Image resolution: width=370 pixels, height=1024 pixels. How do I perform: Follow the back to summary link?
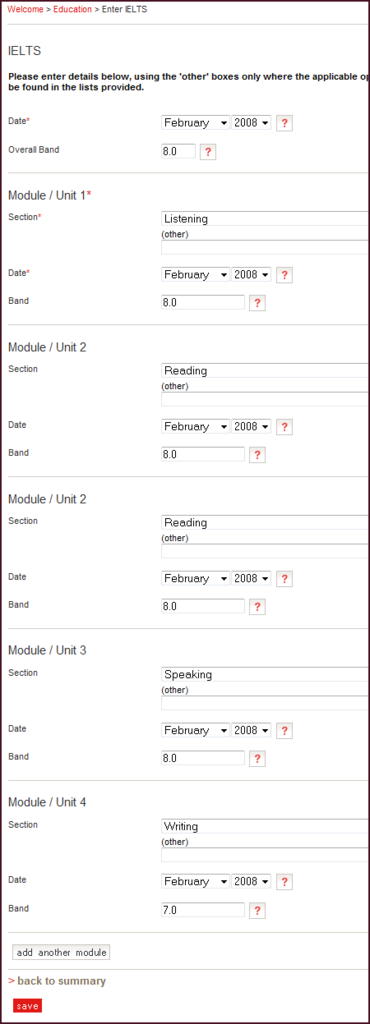(57, 981)
